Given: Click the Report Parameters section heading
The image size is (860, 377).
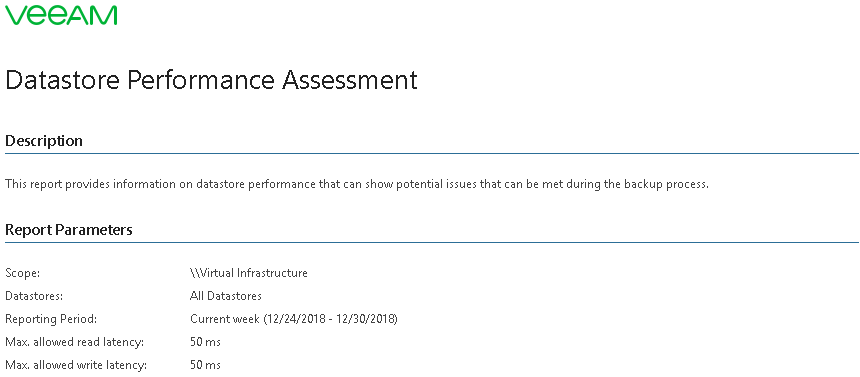Looking at the screenshot, I should point(69,229).
